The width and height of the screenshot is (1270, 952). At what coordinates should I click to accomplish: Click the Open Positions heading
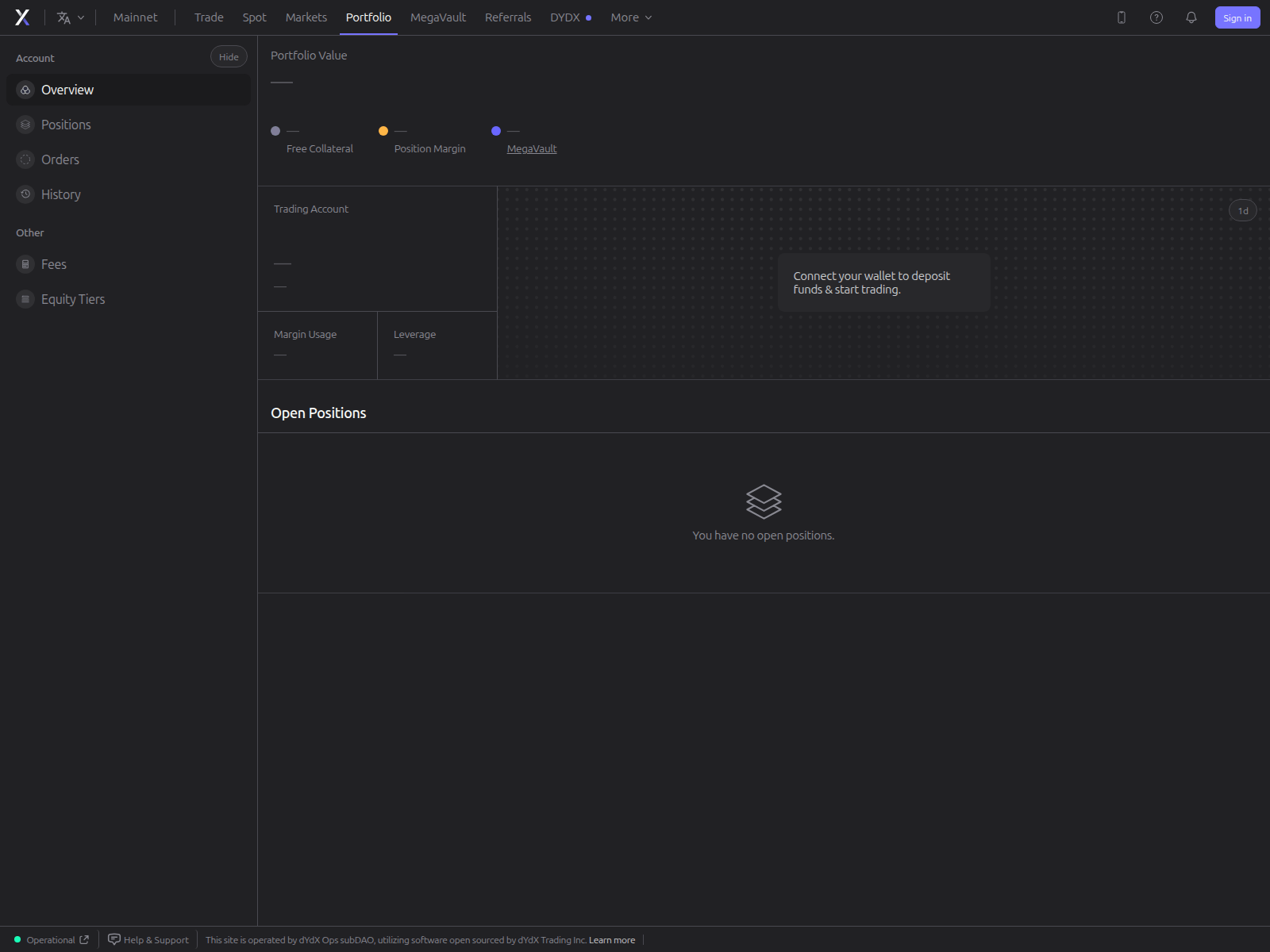click(318, 413)
